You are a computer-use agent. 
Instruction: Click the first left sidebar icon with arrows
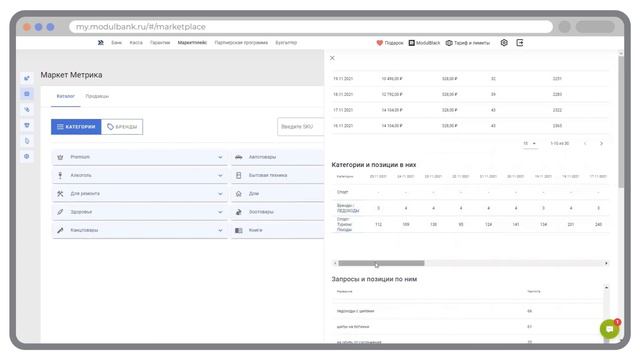point(27,78)
